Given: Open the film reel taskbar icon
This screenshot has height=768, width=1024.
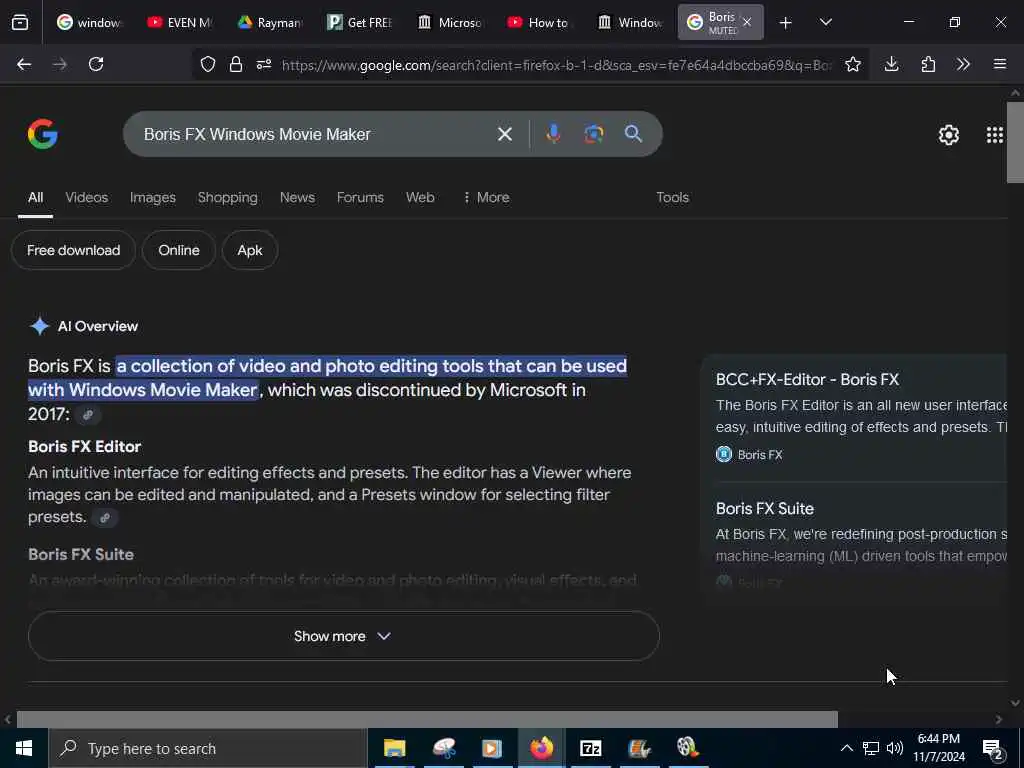Looking at the screenshot, I should (688, 748).
